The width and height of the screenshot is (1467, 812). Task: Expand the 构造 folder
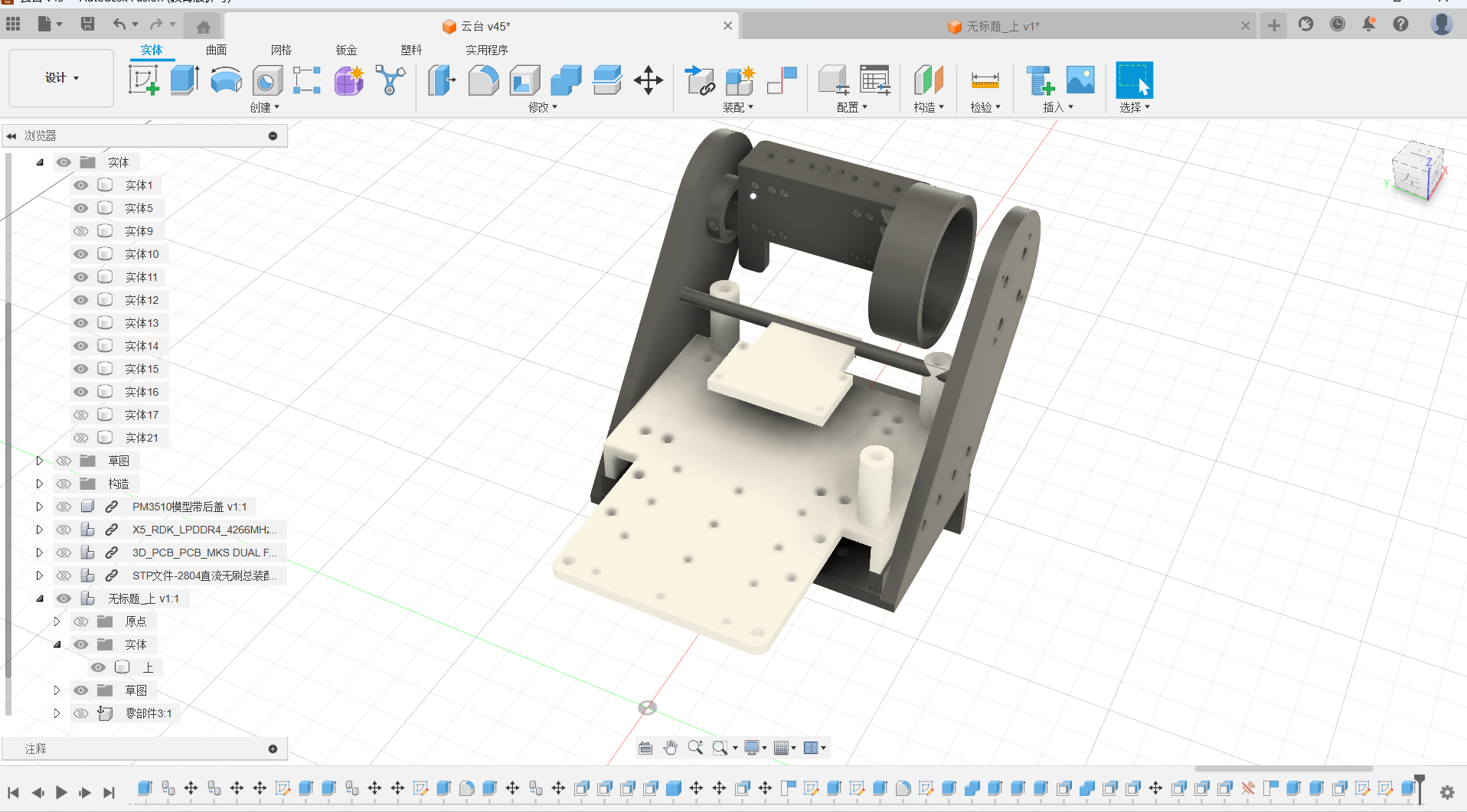point(40,484)
